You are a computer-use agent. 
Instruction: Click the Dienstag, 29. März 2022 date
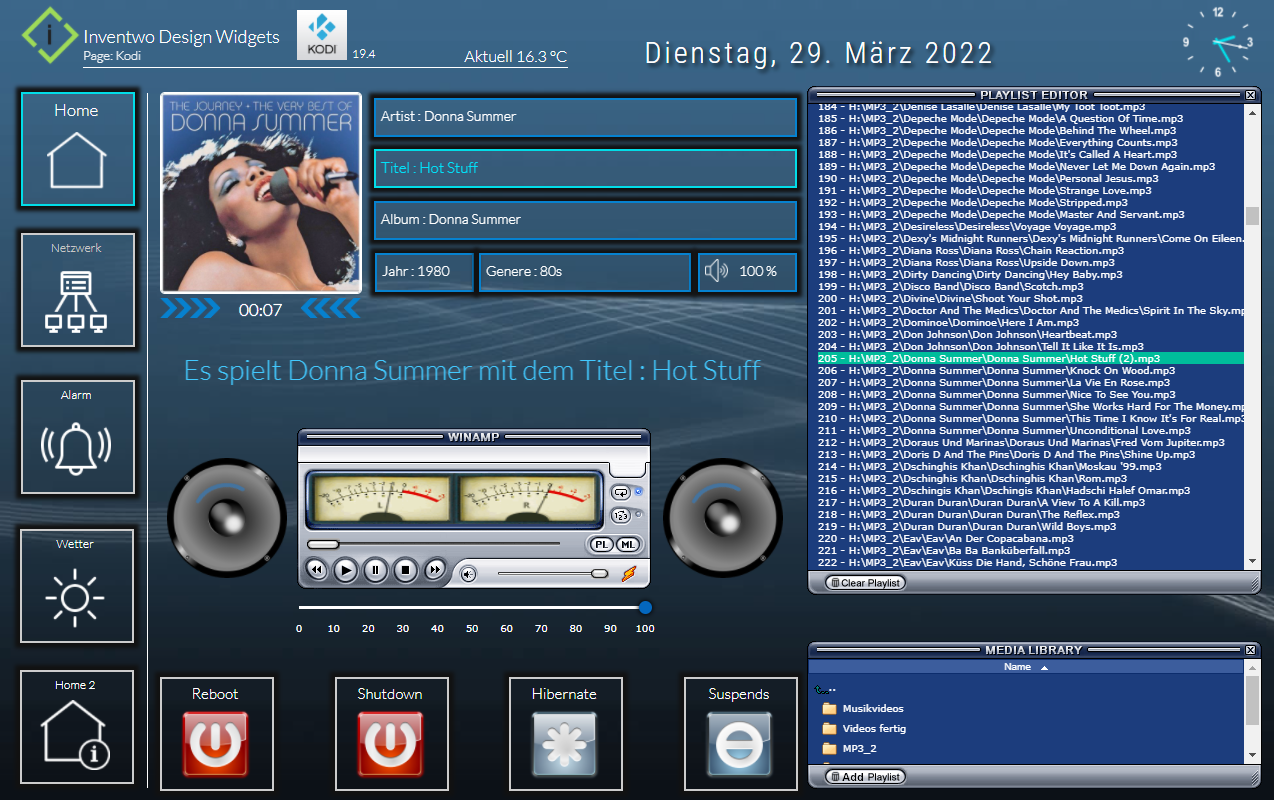[819, 53]
